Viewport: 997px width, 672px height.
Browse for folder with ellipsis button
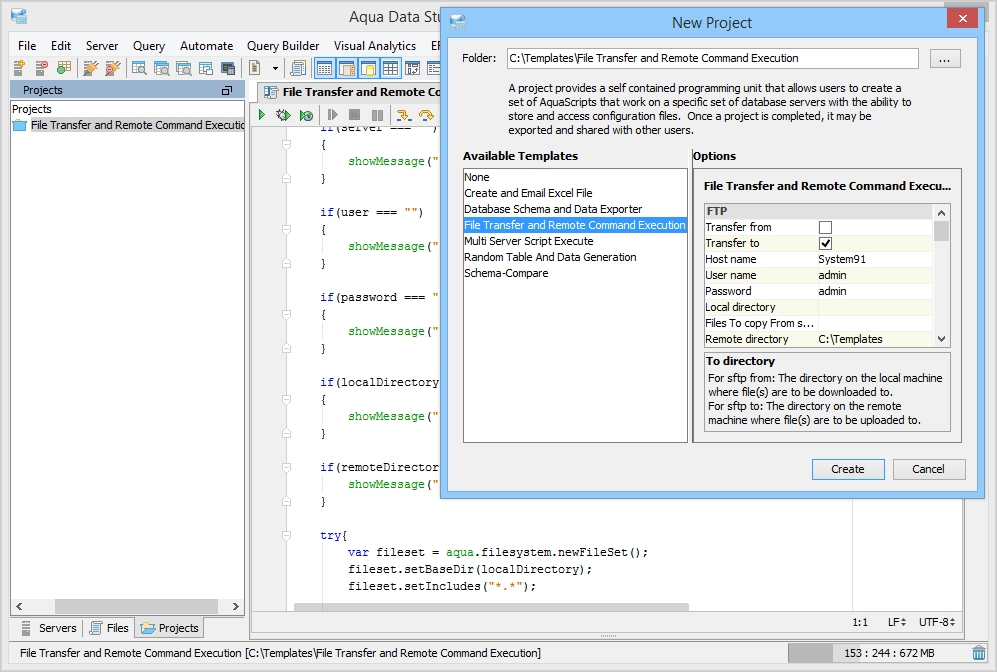coord(945,59)
